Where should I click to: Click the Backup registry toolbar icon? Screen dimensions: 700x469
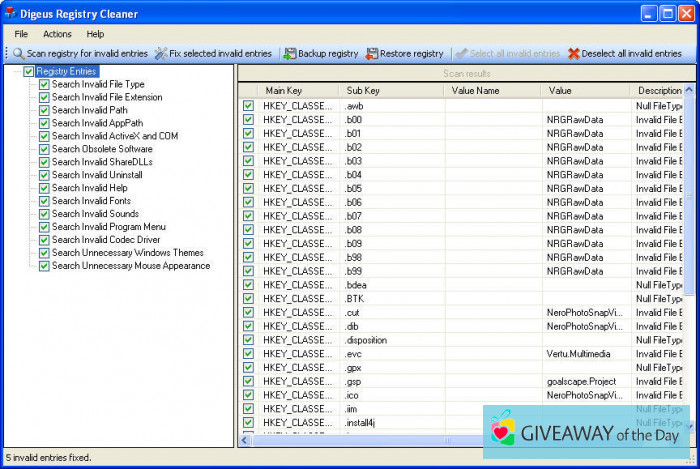(290, 54)
